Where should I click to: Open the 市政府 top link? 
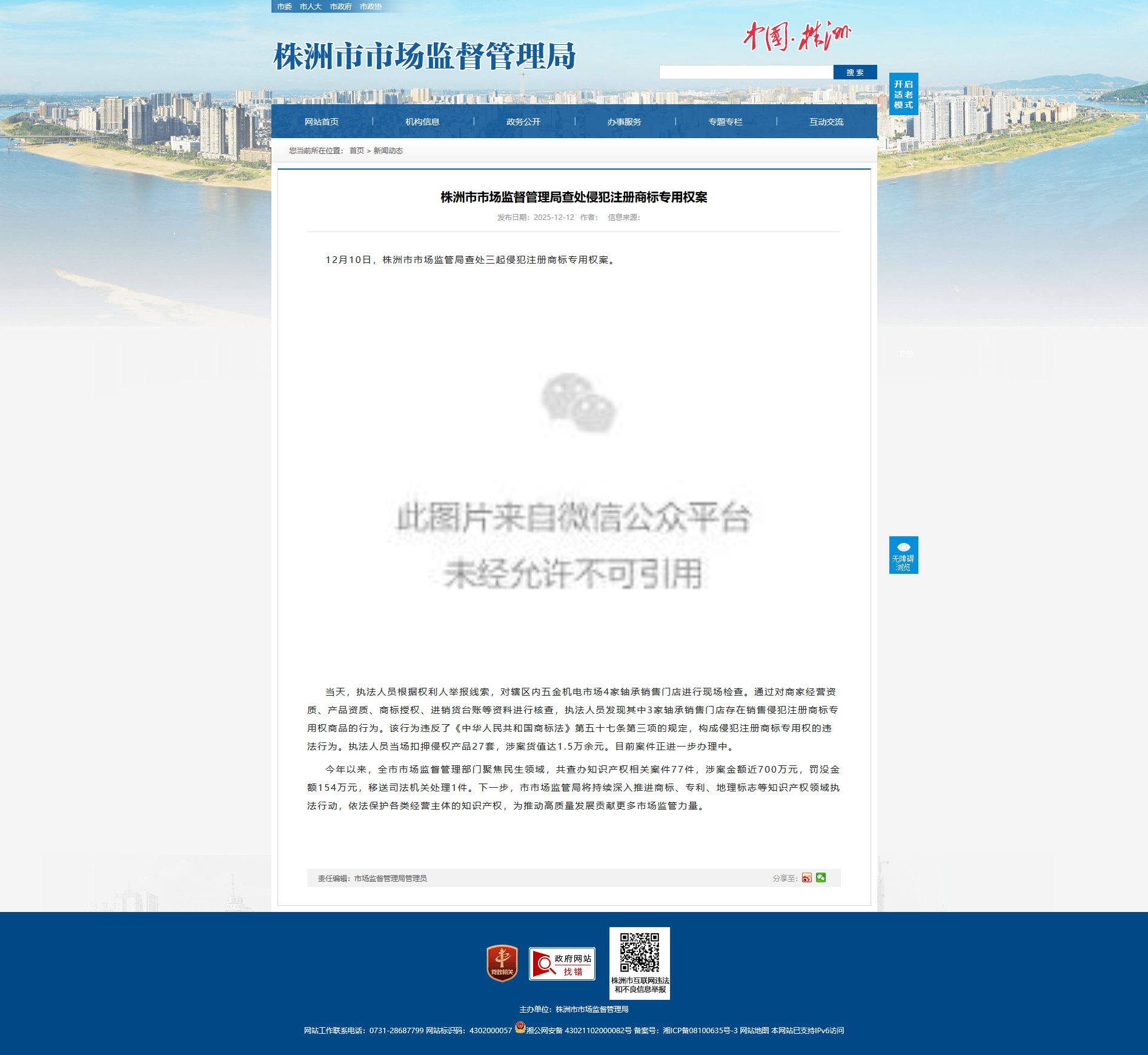(x=340, y=7)
